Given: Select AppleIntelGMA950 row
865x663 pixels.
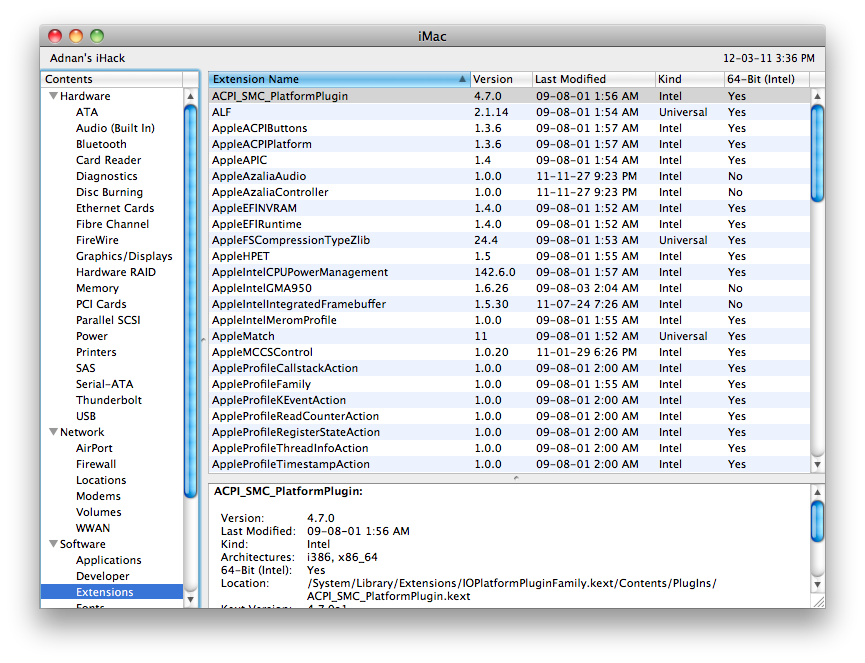Looking at the screenshot, I should pyautogui.click(x=509, y=288).
